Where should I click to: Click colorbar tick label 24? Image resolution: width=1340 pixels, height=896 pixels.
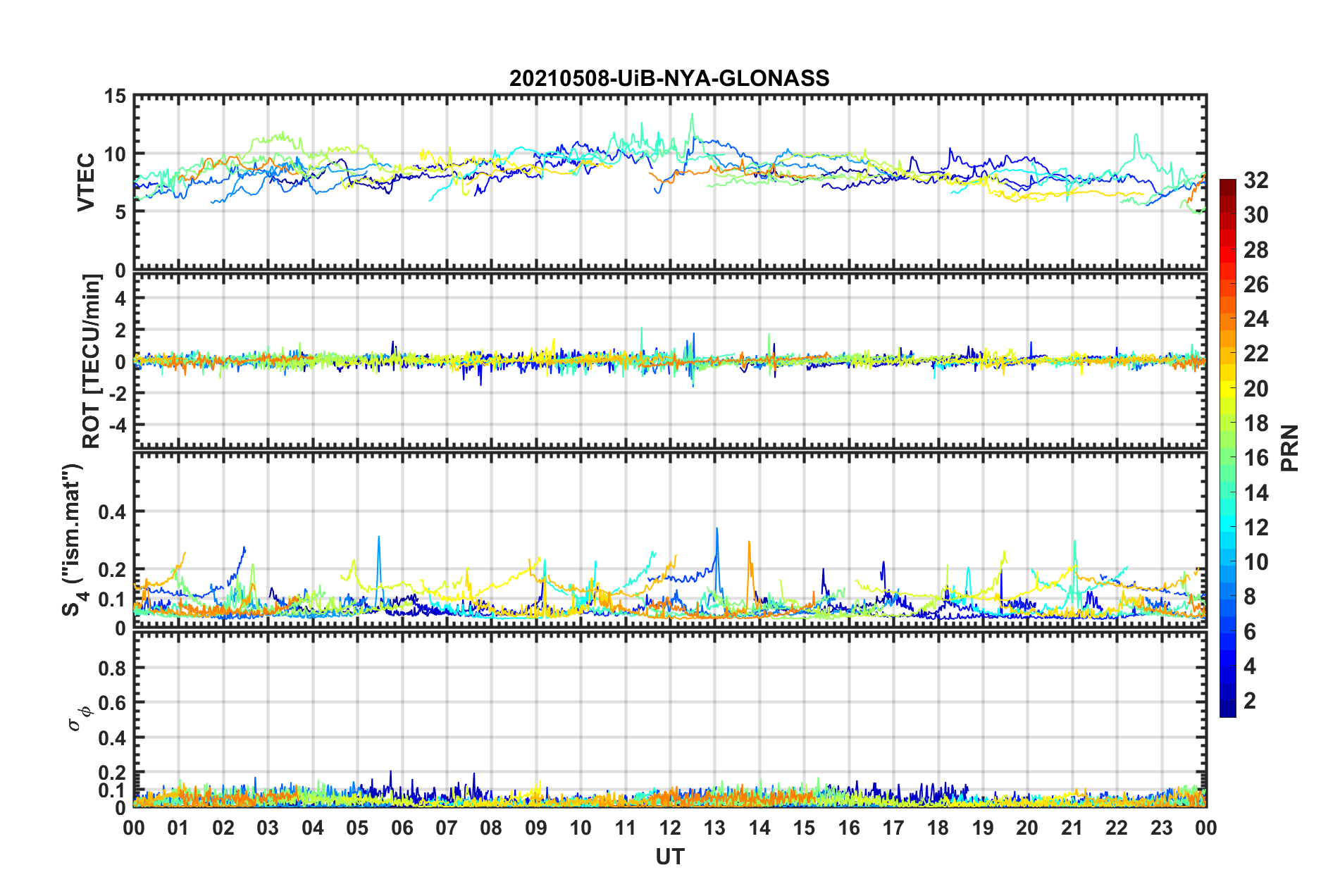point(1255,319)
